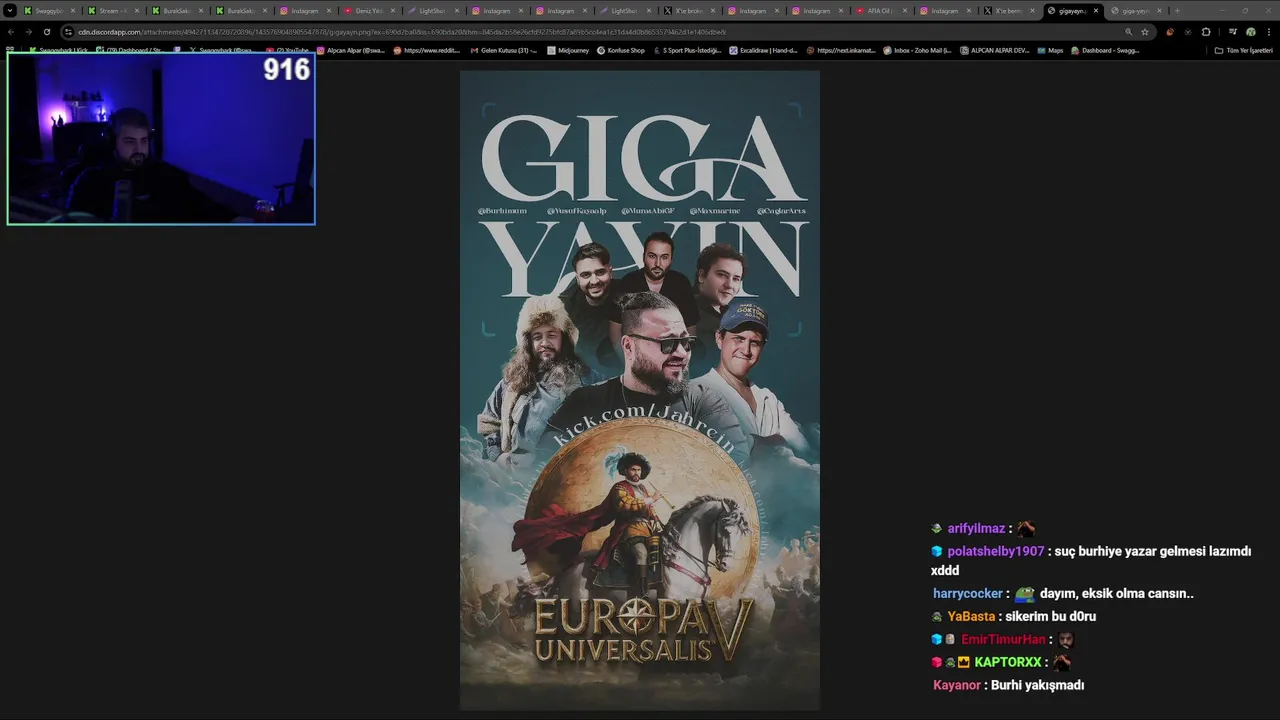Open the apps grid icon in bookmarks bar
The width and height of the screenshot is (1280, 720).
[x=10, y=50]
